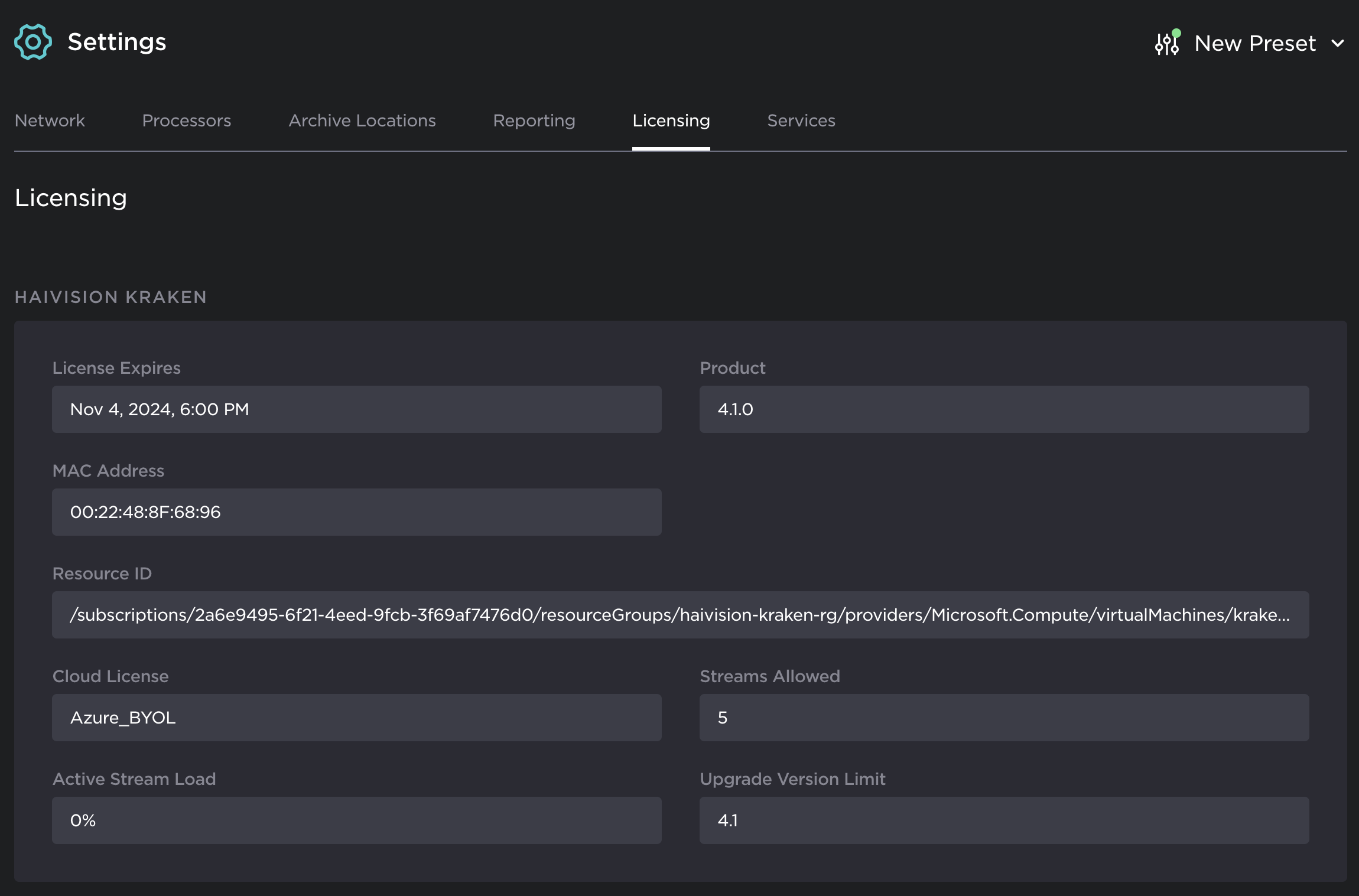1359x896 pixels.
Task: Expand the New Preset dropdown chevron
Action: (x=1338, y=43)
